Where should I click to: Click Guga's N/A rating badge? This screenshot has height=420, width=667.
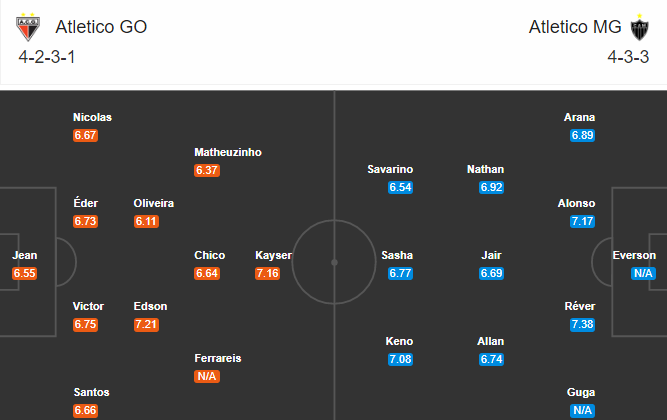[582, 410]
